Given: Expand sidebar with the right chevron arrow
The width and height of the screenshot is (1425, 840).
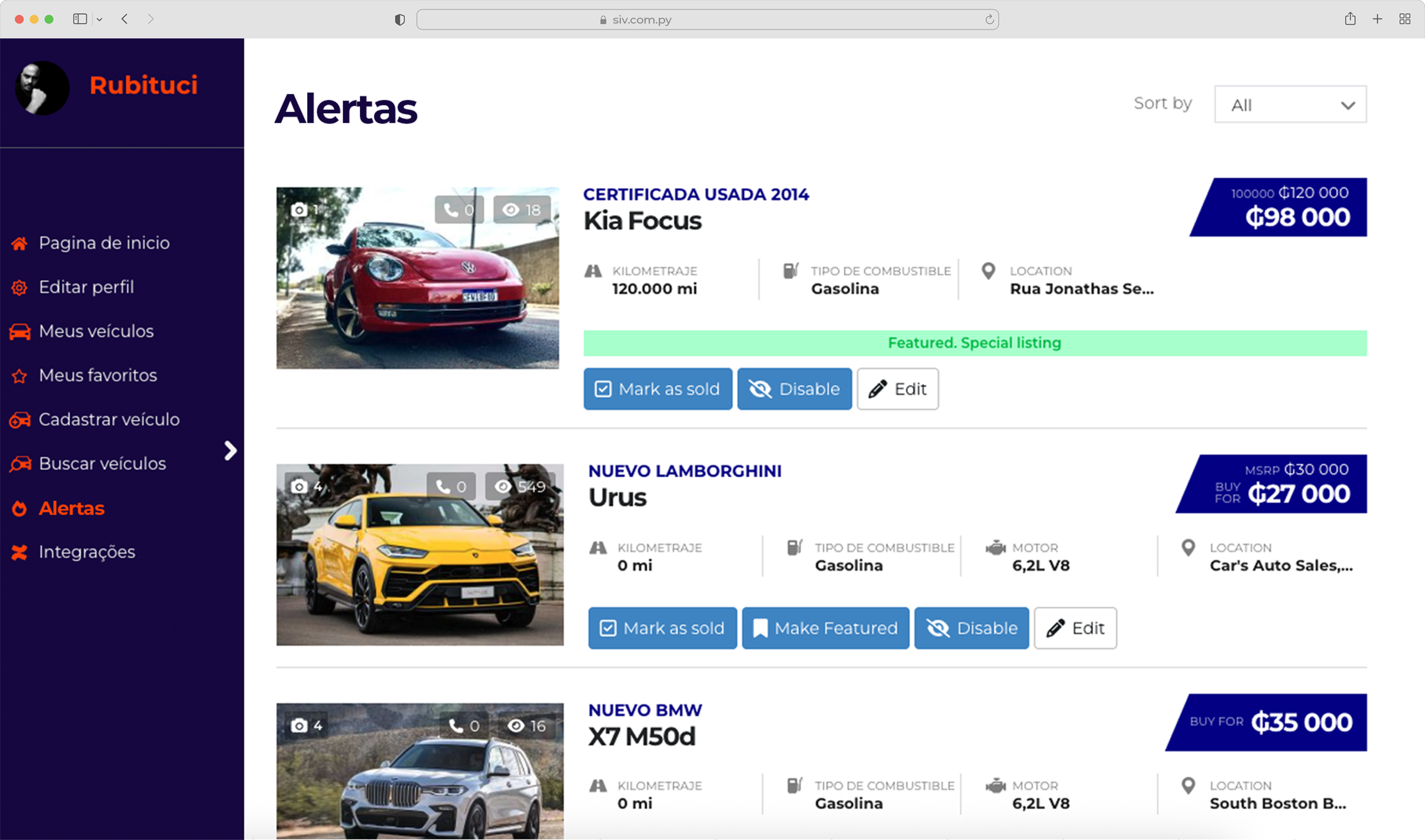Looking at the screenshot, I should click(230, 451).
